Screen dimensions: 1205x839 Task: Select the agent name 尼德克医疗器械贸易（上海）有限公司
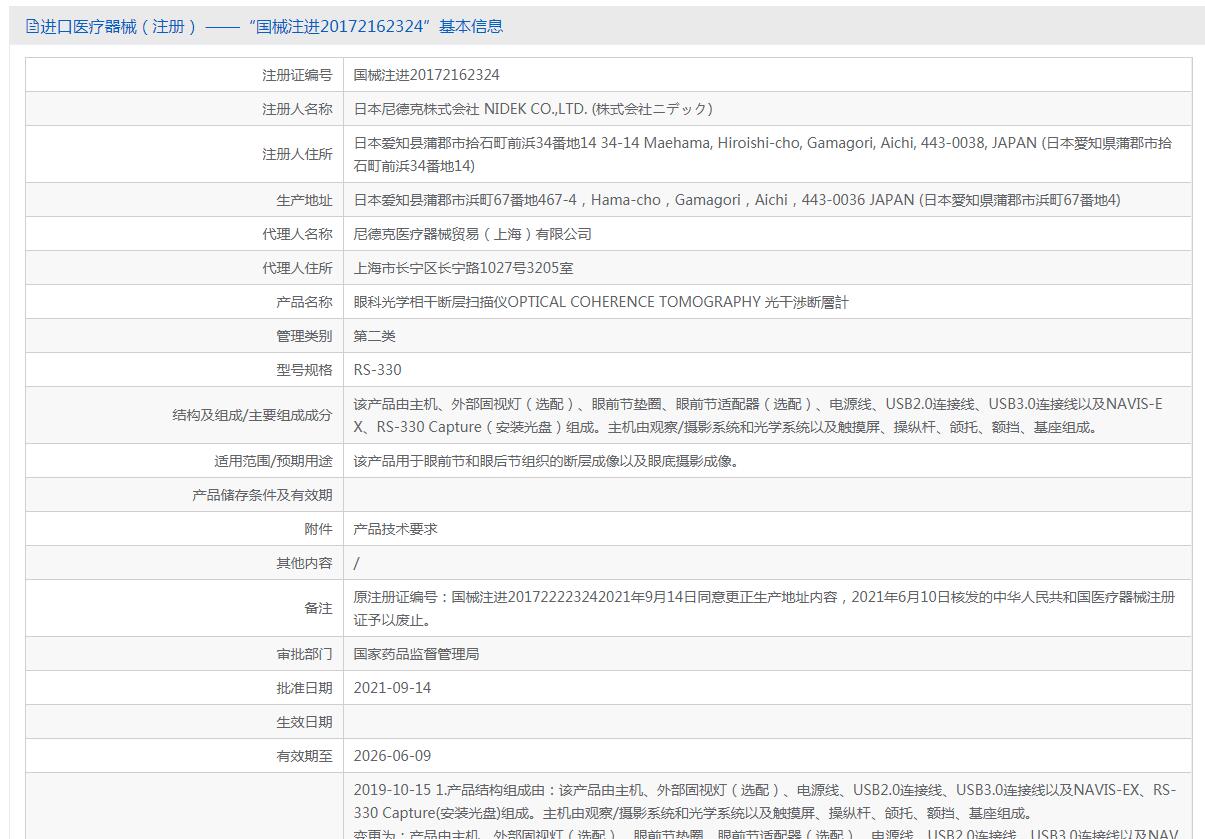pyautogui.click(x=472, y=234)
